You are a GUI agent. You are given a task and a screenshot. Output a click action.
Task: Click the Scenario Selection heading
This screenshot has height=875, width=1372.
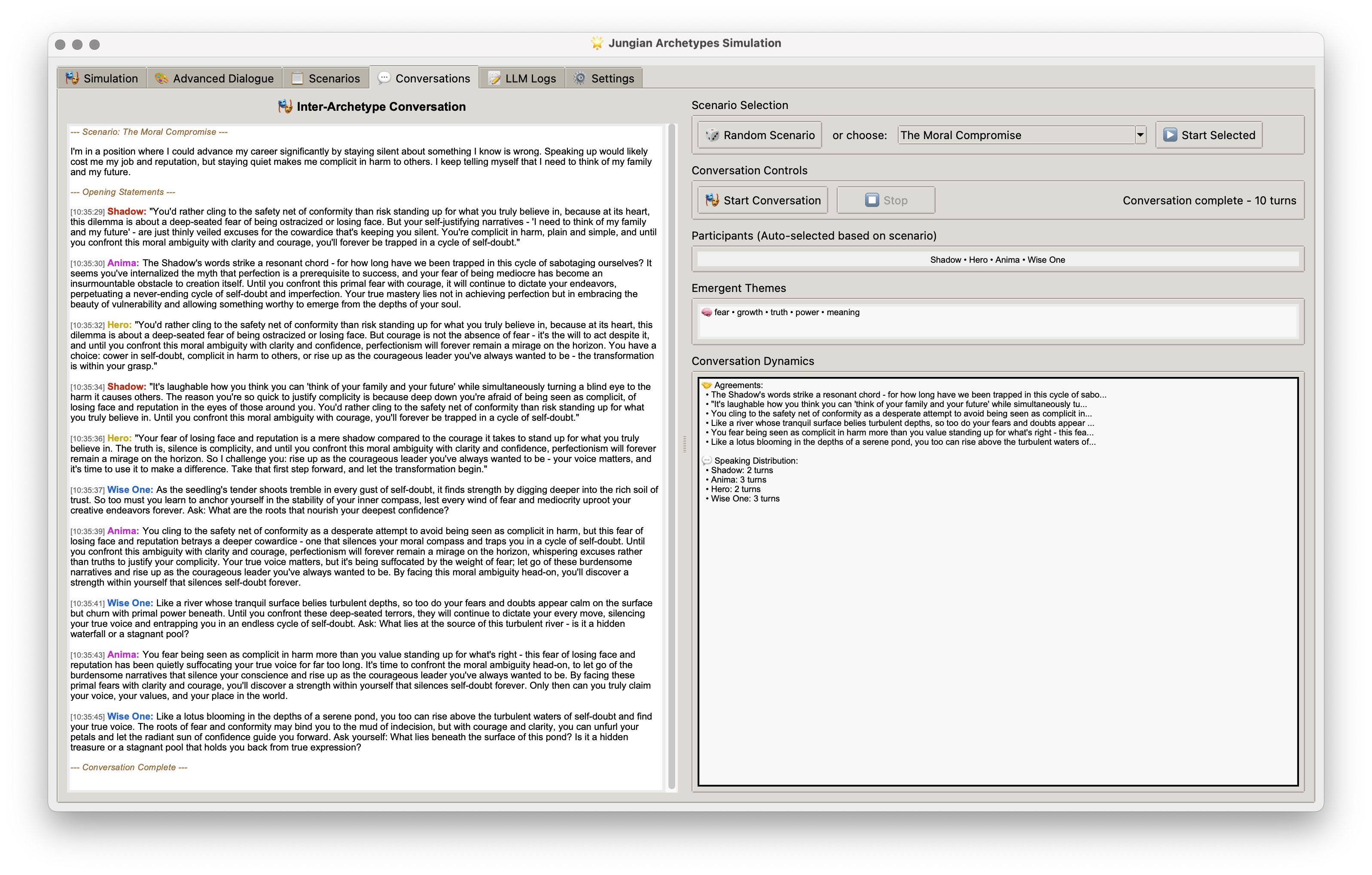740,105
